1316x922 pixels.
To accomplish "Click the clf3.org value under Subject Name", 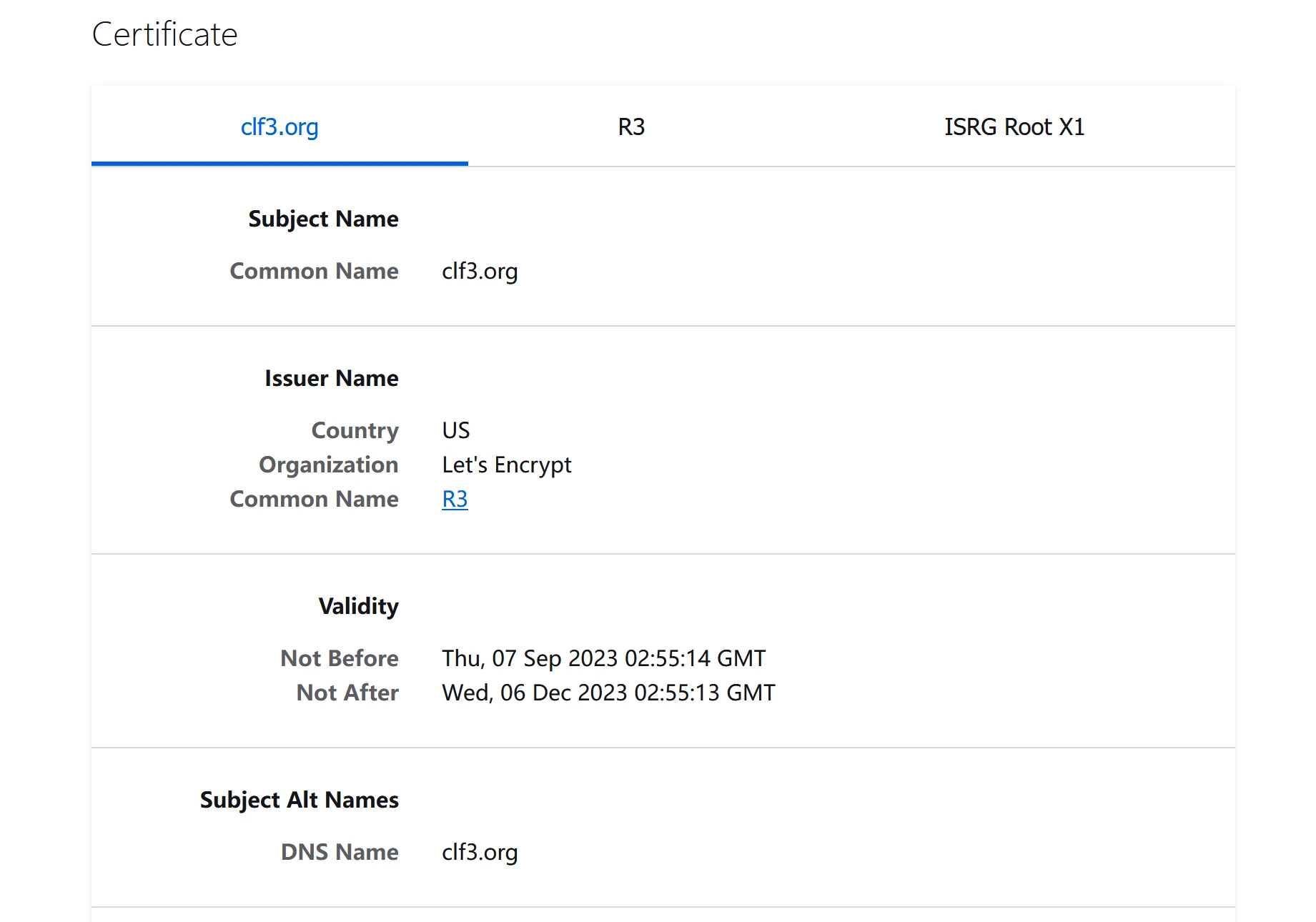I will coord(480,272).
